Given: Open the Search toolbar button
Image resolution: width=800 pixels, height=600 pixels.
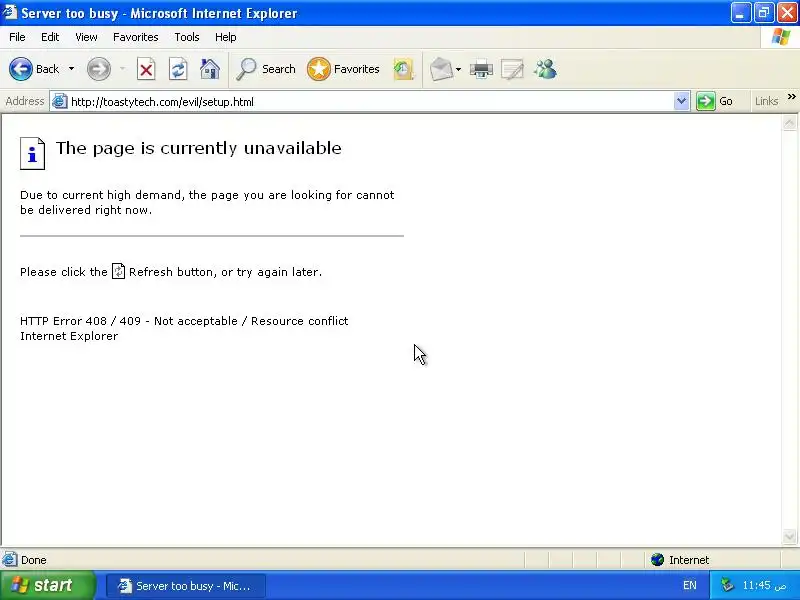Looking at the screenshot, I should [x=266, y=69].
